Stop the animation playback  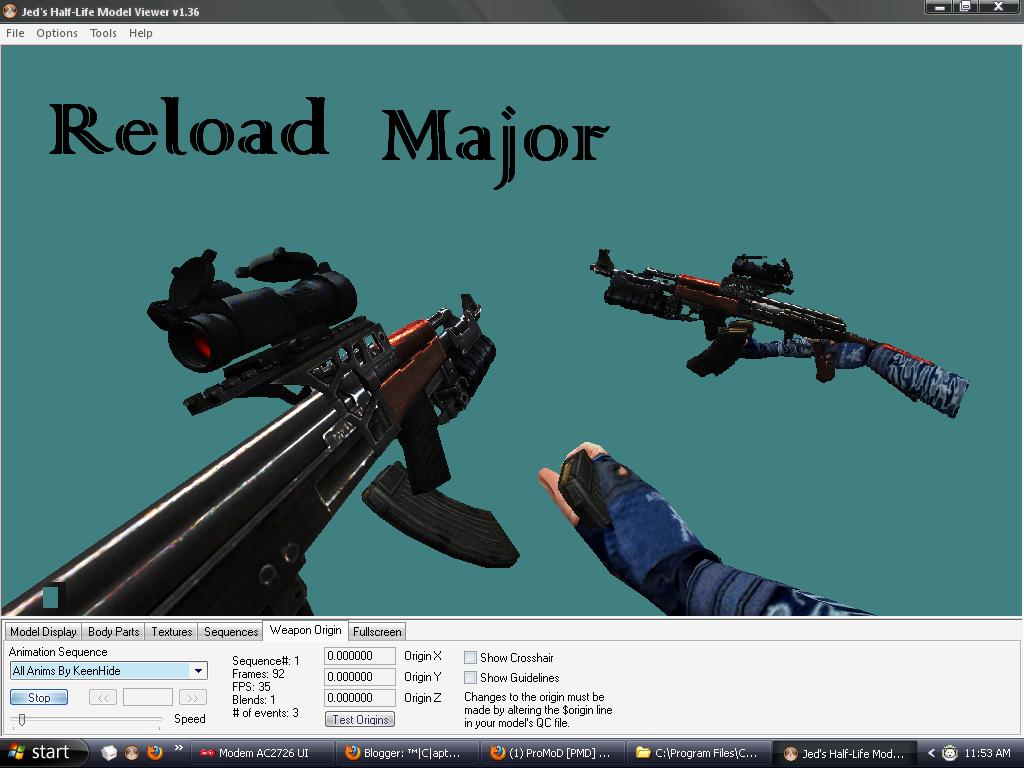click(38, 697)
